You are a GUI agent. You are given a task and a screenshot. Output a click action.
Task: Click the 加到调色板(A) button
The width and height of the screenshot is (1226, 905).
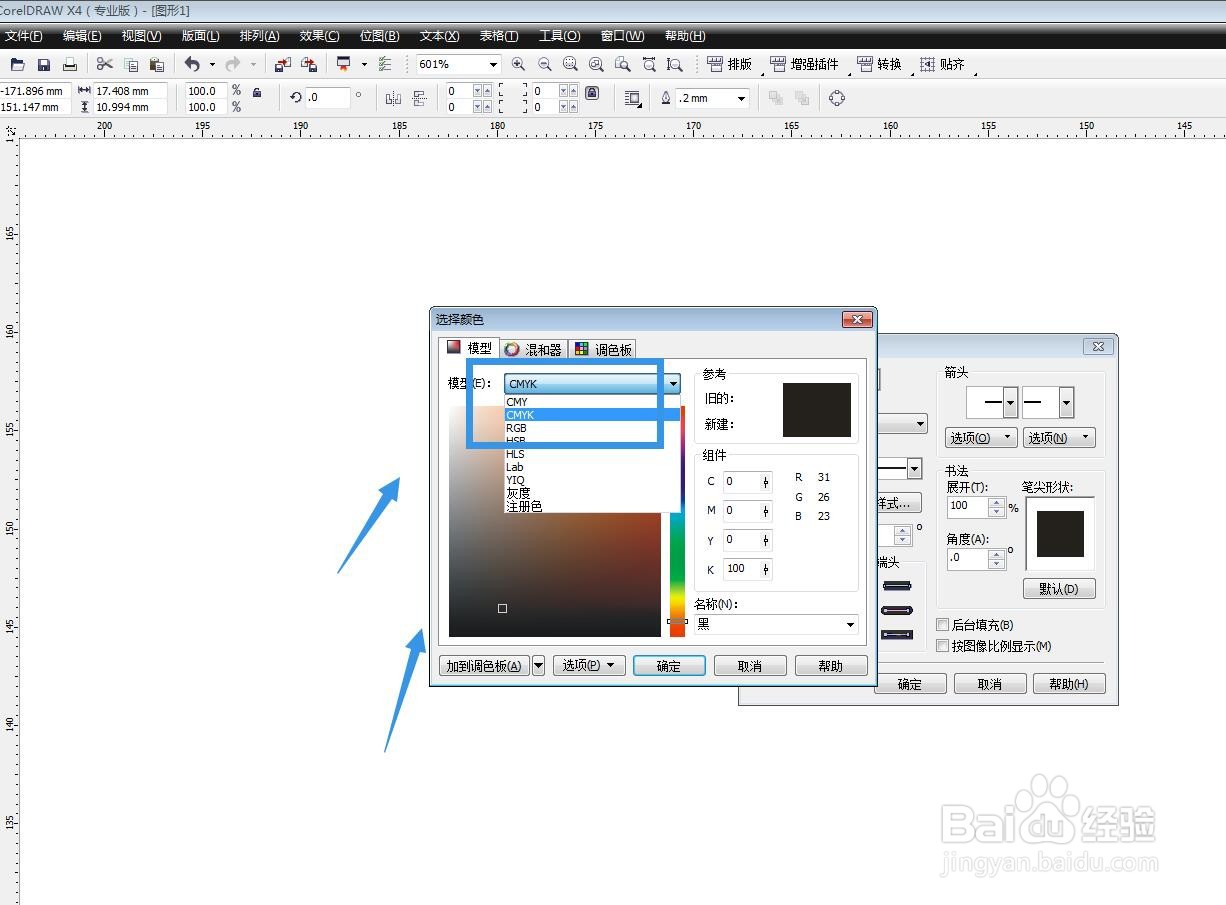pyautogui.click(x=485, y=666)
